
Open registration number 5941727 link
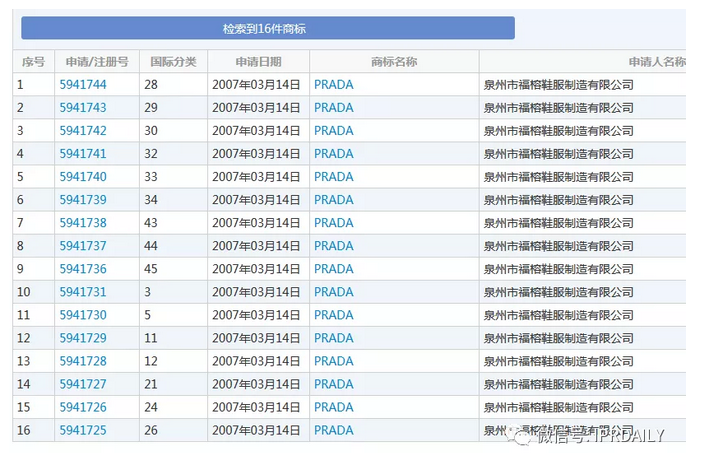(83, 385)
